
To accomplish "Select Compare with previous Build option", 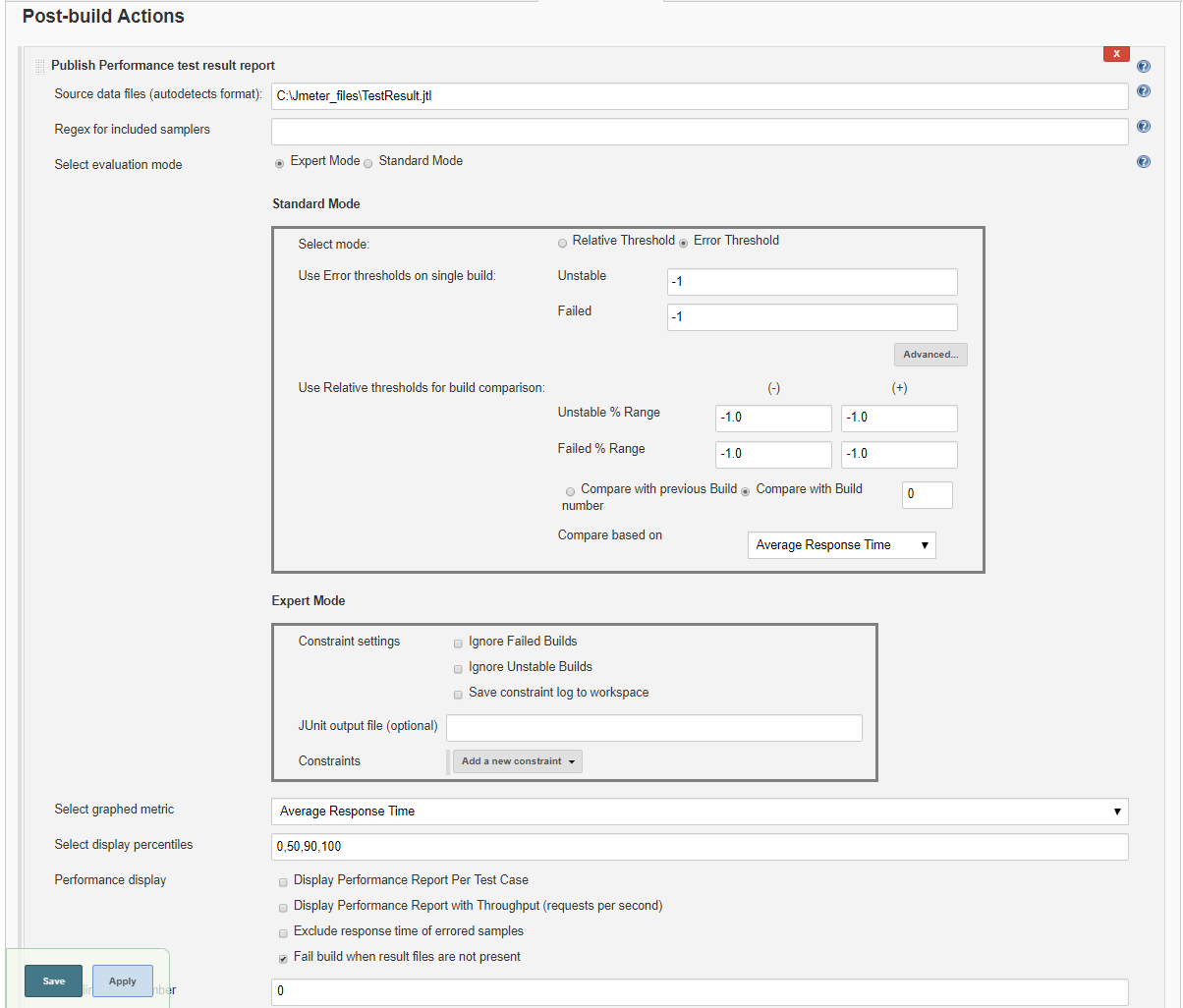I will tap(570, 491).
